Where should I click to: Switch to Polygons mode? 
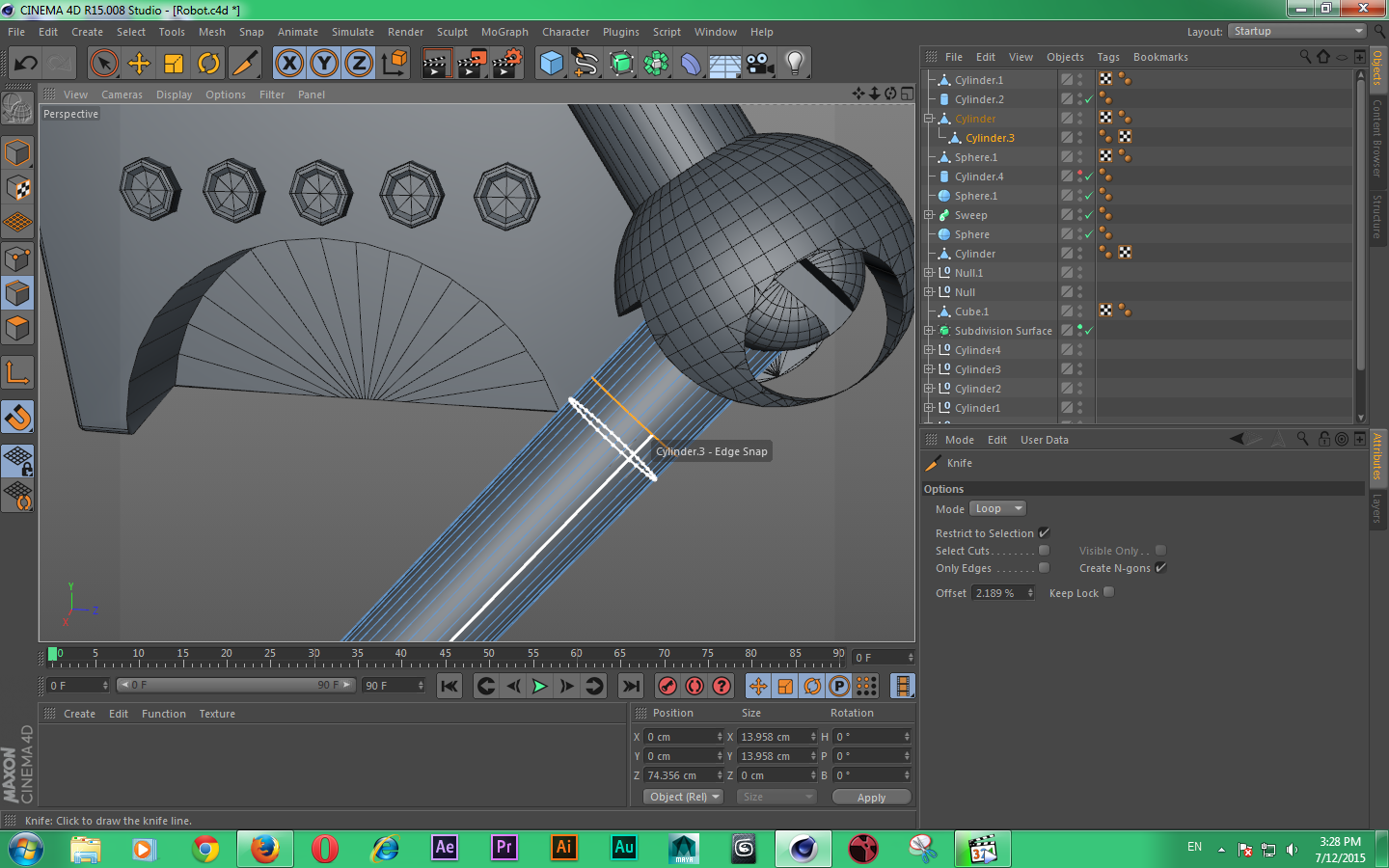coord(17,328)
